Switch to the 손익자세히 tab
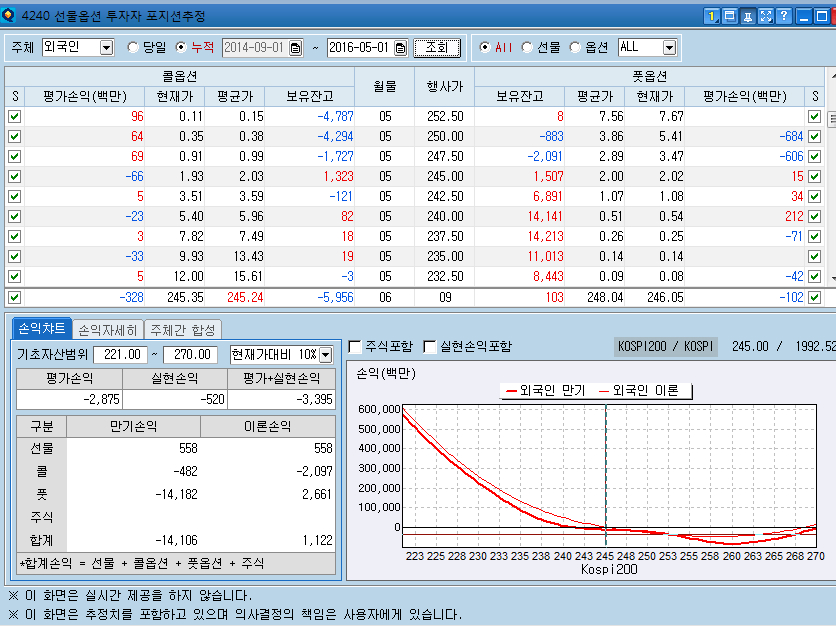The width and height of the screenshot is (836, 627). 107,329
